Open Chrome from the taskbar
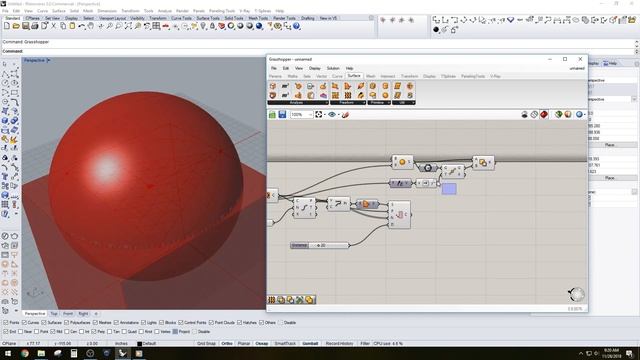This screenshot has width=640, height=360. [x=24, y=353]
